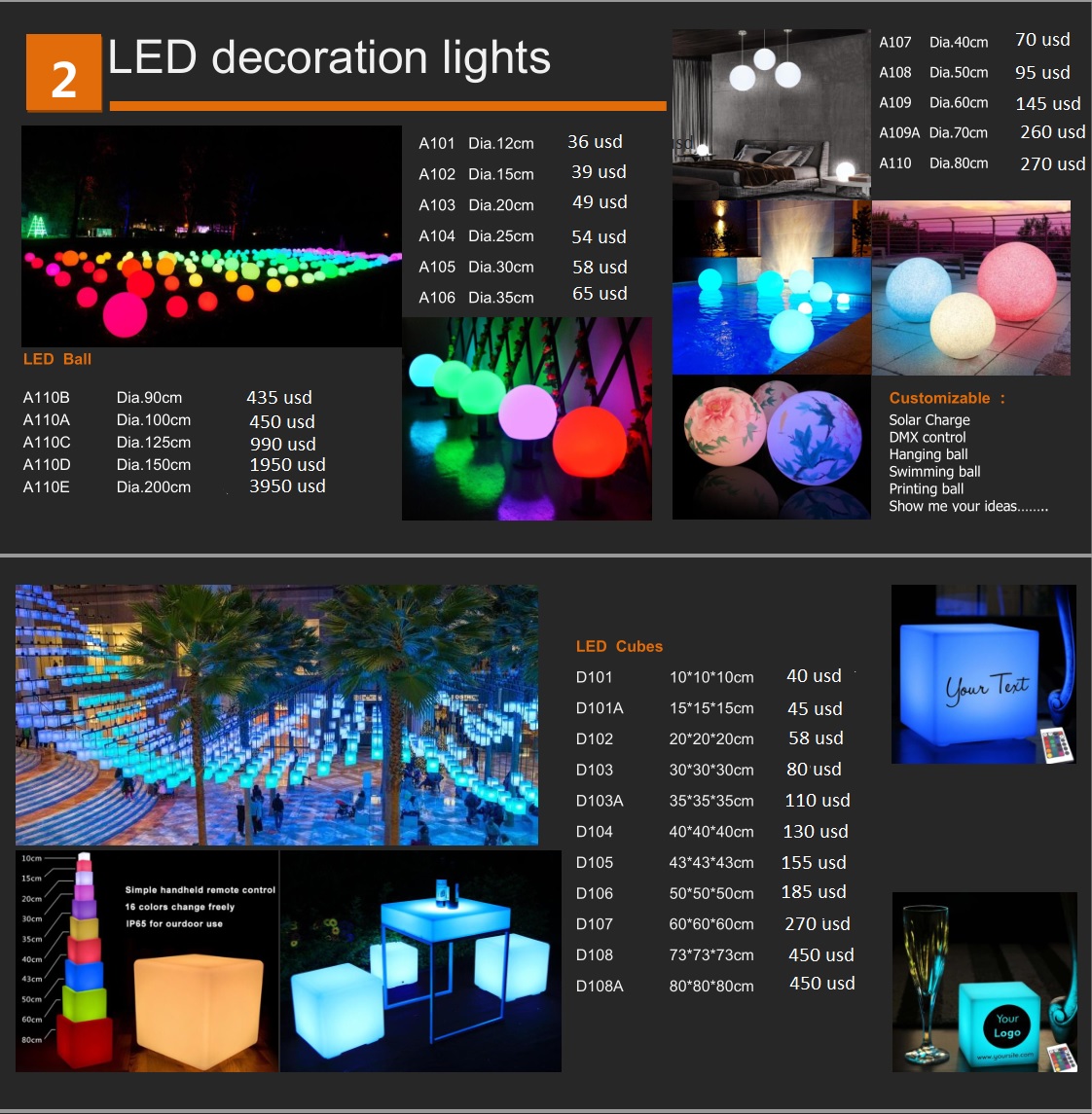The width and height of the screenshot is (1092, 1114).
Task: Open the terrace sunset glowing balls photo
Action: pyautogui.click(x=971, y=288)
